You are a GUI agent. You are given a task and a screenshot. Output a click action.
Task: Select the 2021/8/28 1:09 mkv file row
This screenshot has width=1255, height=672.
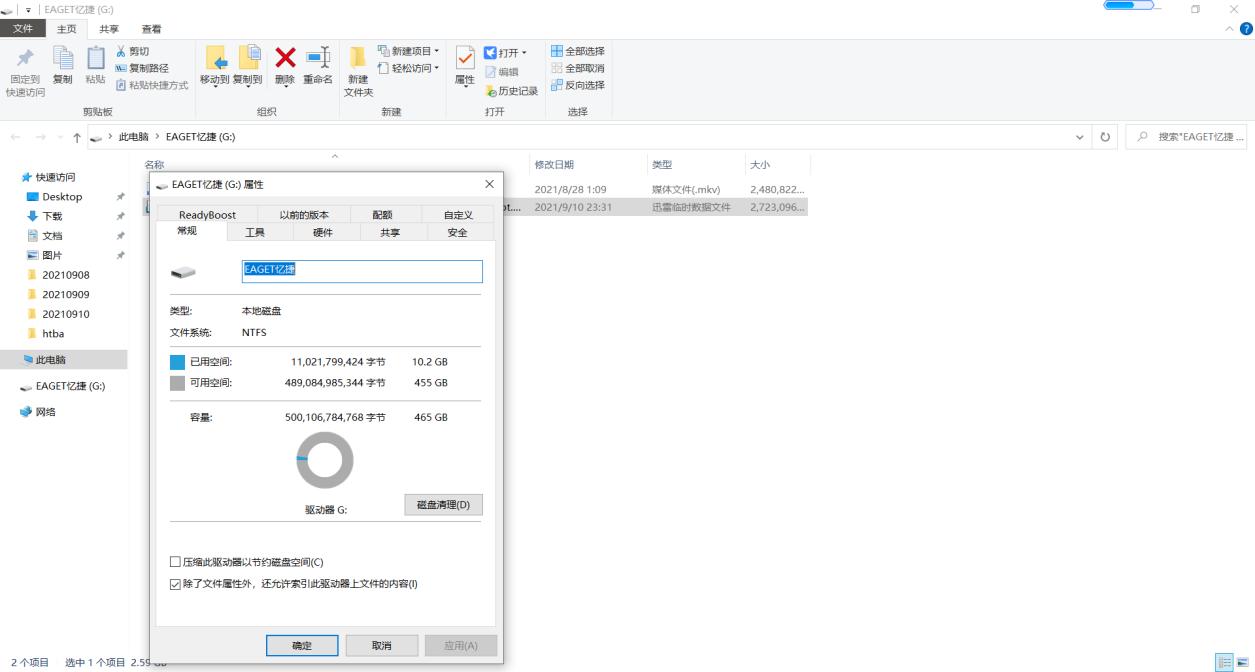pyautogui.click(x=477, y=189)
